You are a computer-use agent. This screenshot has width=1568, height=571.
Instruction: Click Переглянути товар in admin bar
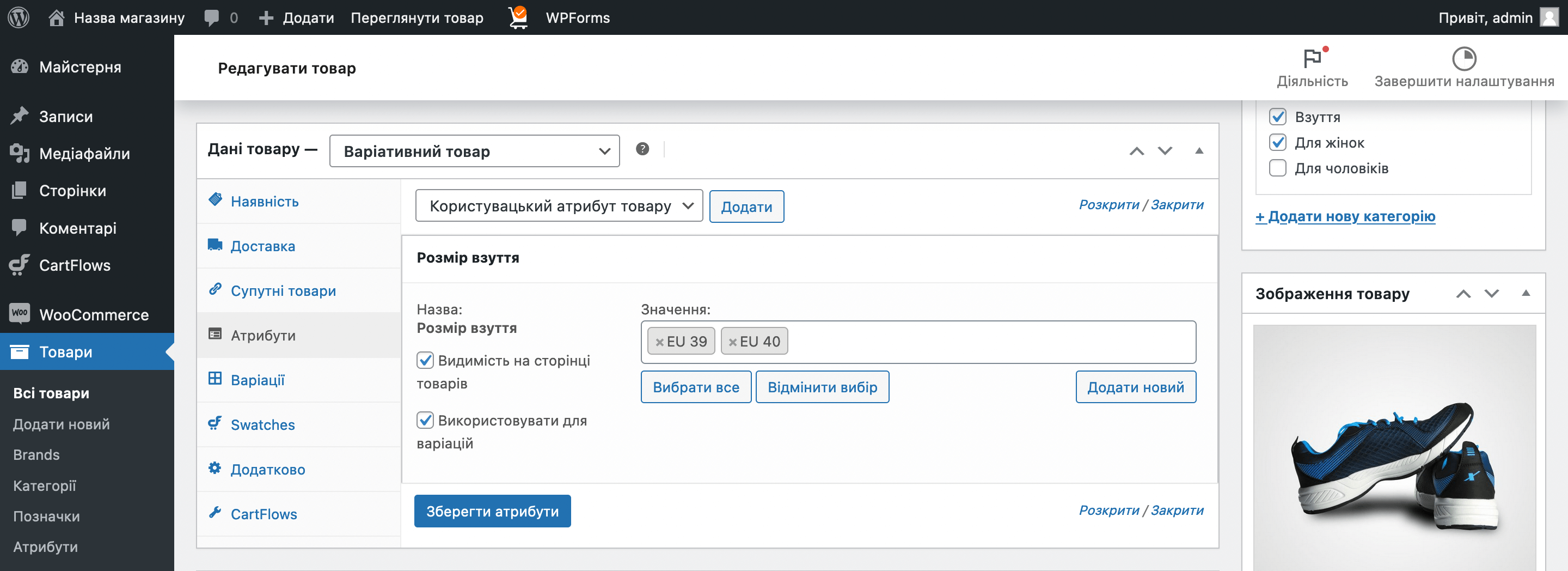click(x=416, y=17)
